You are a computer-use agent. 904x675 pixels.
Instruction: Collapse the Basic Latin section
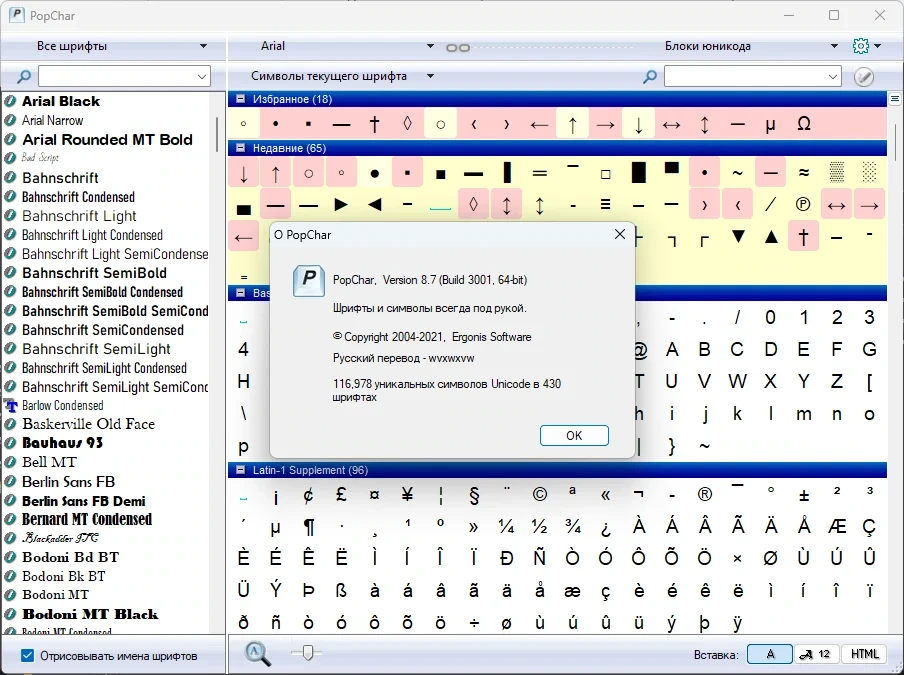click(240, 293)
